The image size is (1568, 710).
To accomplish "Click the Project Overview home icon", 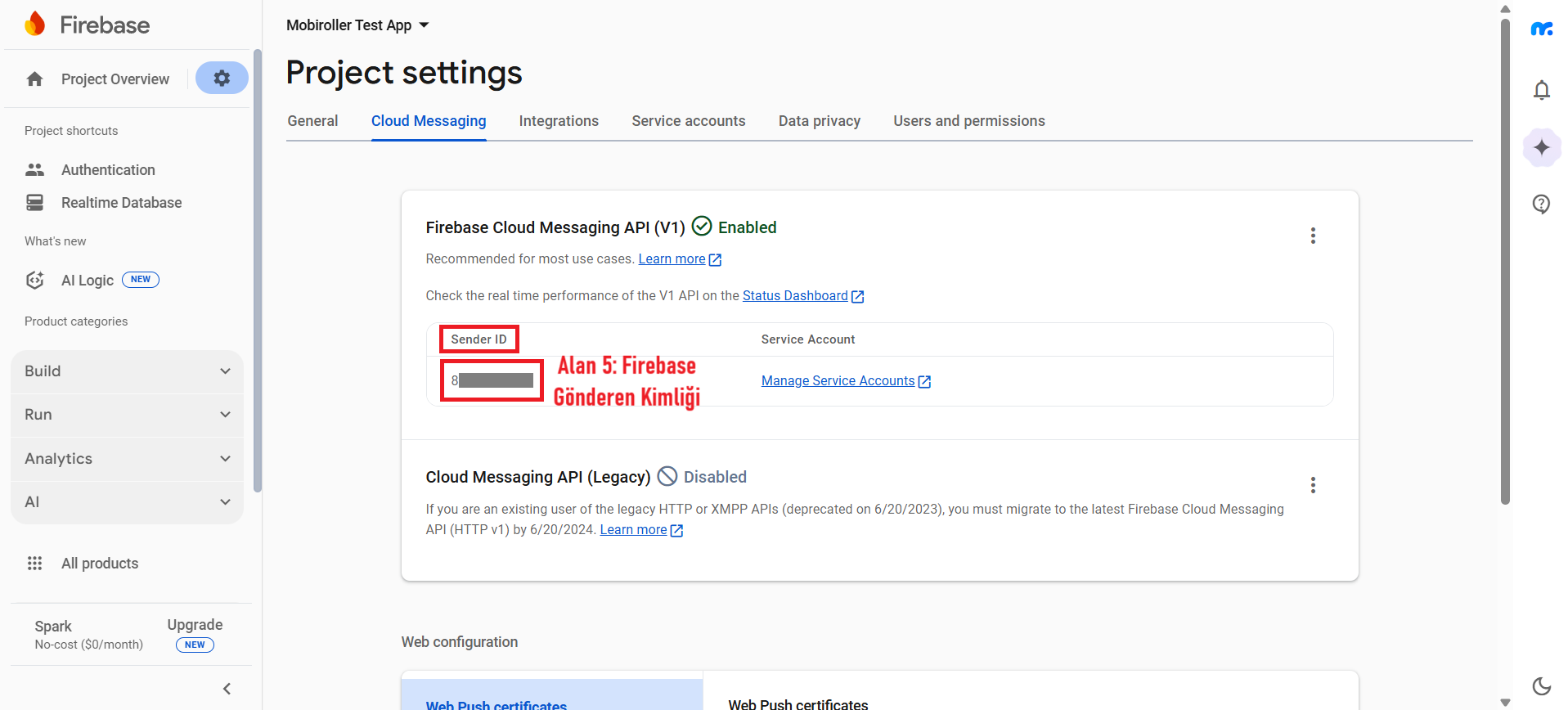I will pyautogui.click(x=34, y=79).
